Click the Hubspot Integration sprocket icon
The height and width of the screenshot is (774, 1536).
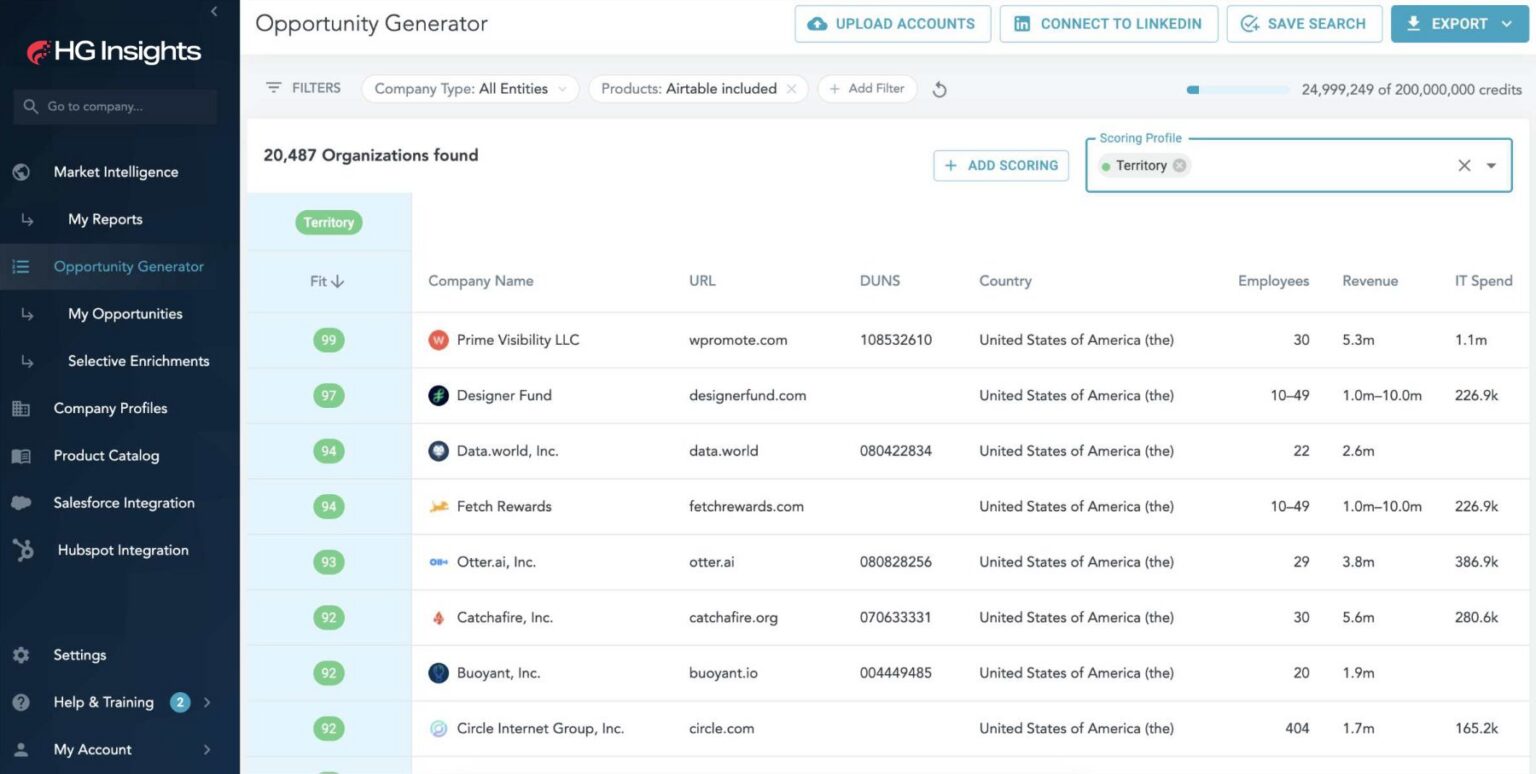(23, 550)
